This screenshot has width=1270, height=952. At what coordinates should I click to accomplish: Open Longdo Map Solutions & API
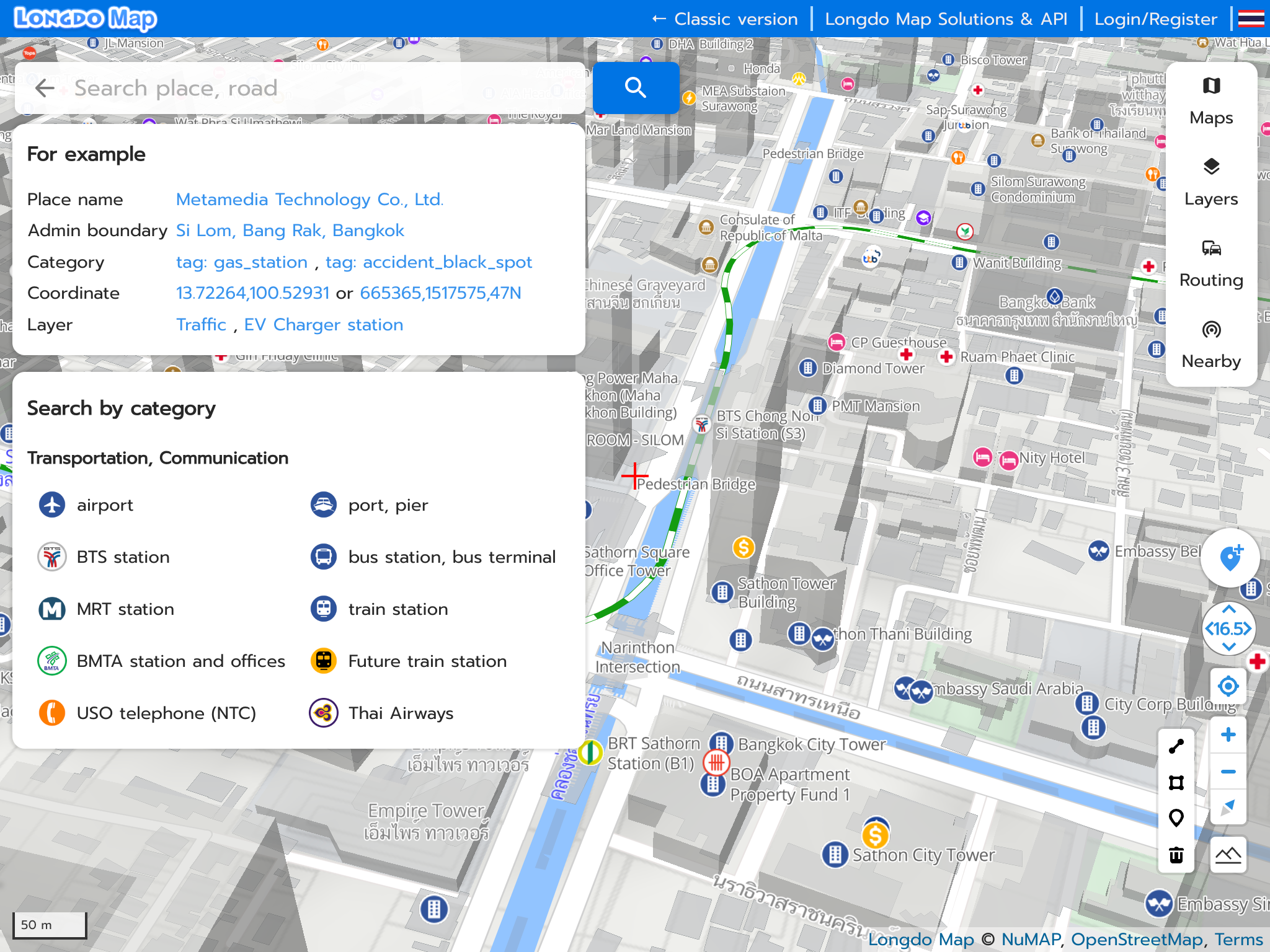pos(946,19)
